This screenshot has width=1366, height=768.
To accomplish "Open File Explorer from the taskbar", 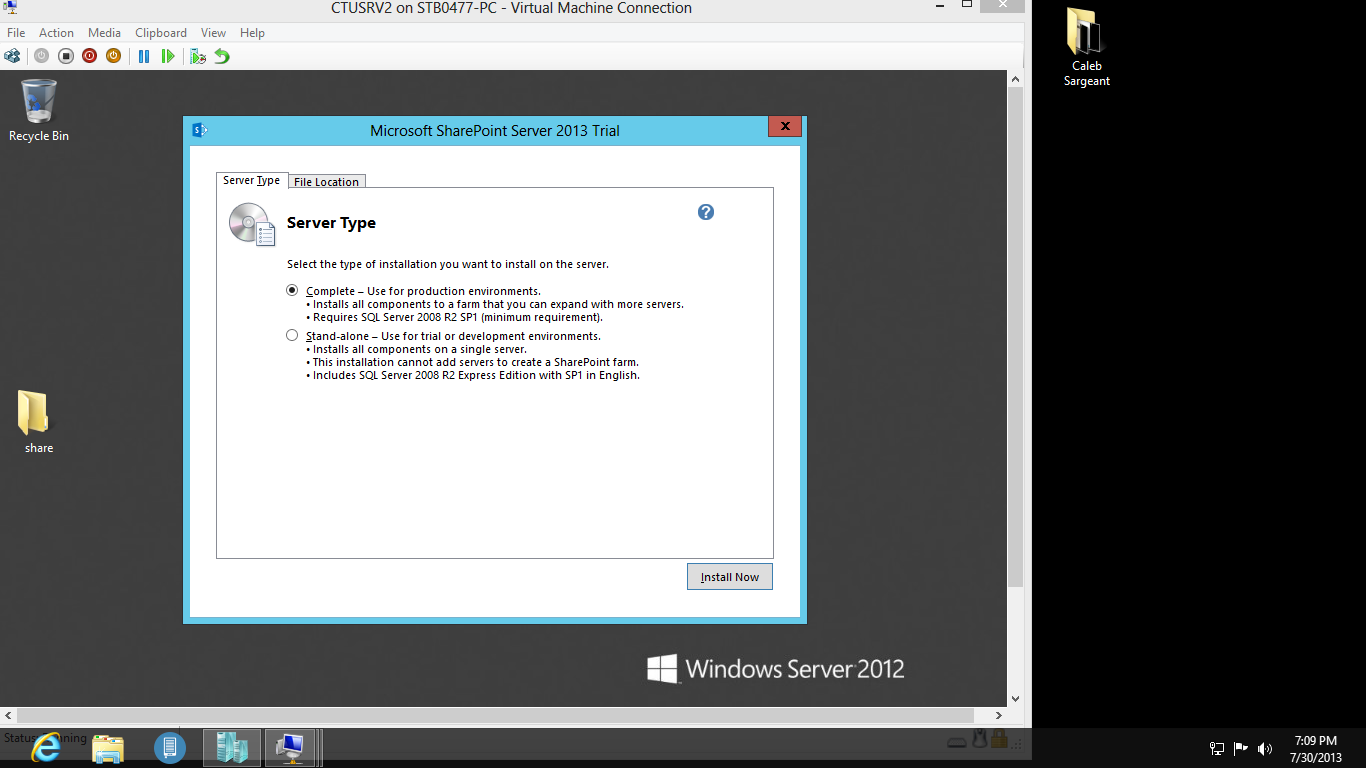I will (108, 747).
